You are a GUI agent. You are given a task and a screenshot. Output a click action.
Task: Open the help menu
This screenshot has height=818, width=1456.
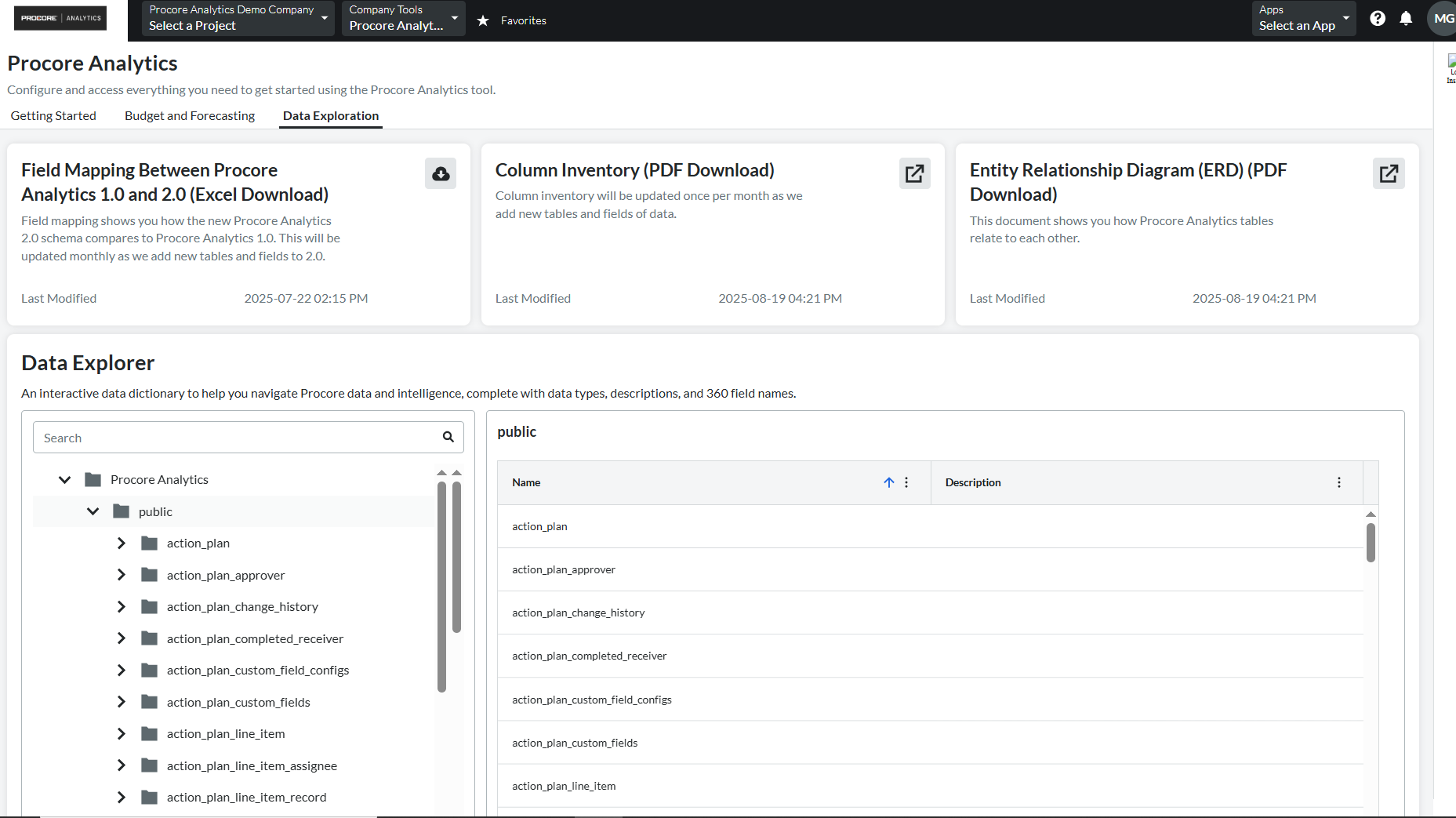pos(1378,19)
